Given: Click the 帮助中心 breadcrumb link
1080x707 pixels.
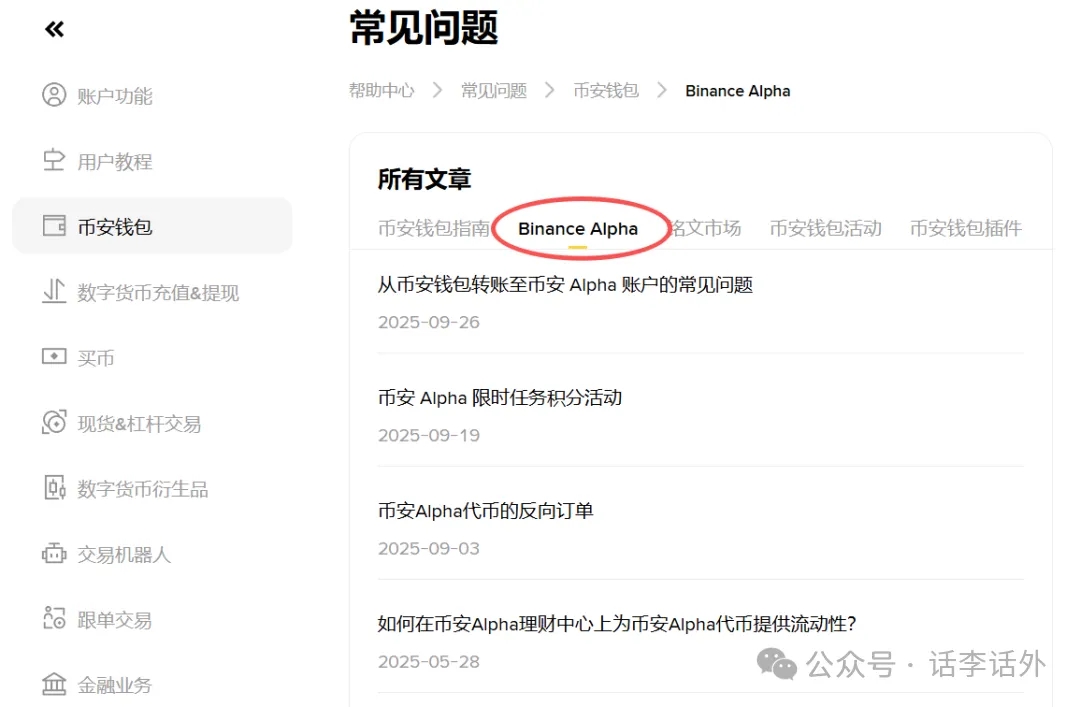Looking at the screenshot, I should pos(381,90).
